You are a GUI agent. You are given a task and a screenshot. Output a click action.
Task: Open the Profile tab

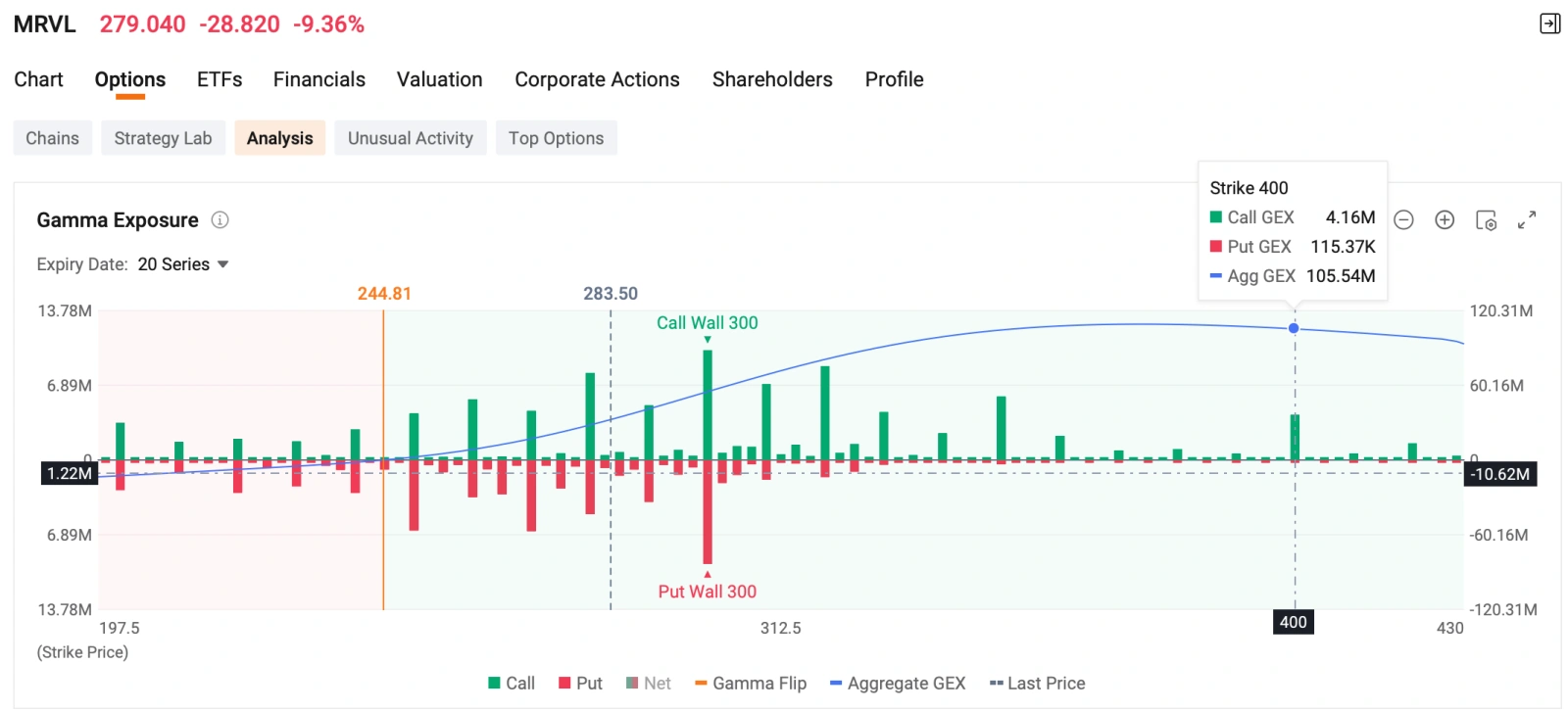pos(894,79)
